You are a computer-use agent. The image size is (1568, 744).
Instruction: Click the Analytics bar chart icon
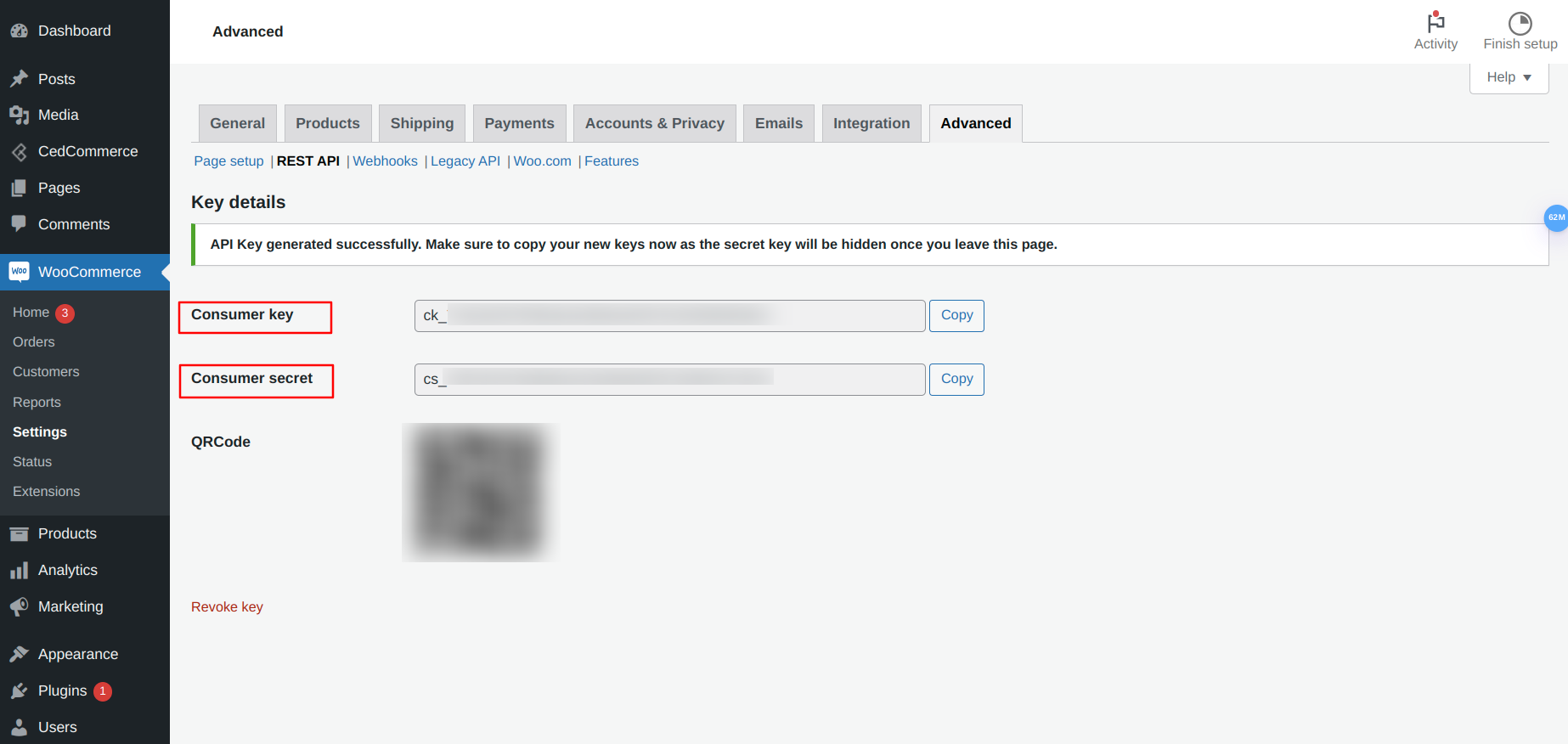[x=19, y=571]
